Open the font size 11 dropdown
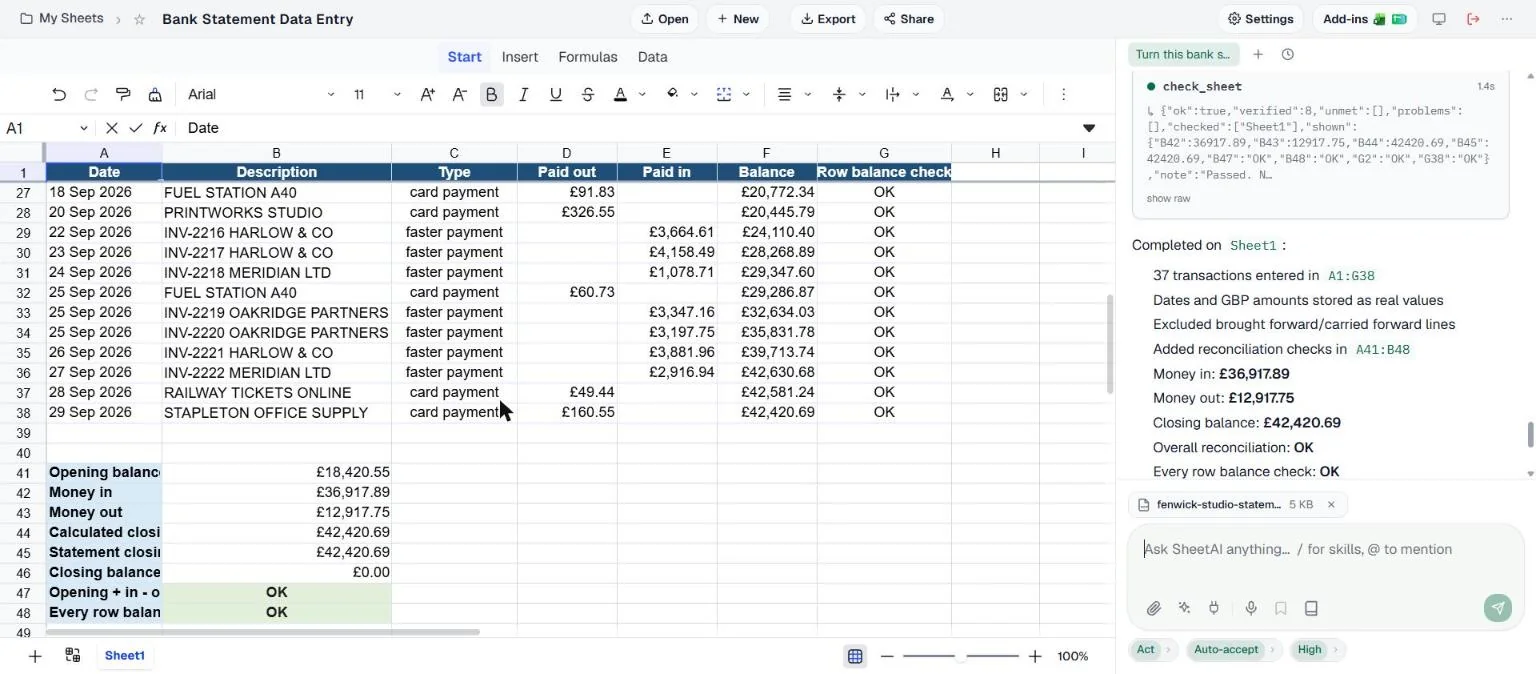The width and height of the screenshot is (1536, 674). (376, 94)
